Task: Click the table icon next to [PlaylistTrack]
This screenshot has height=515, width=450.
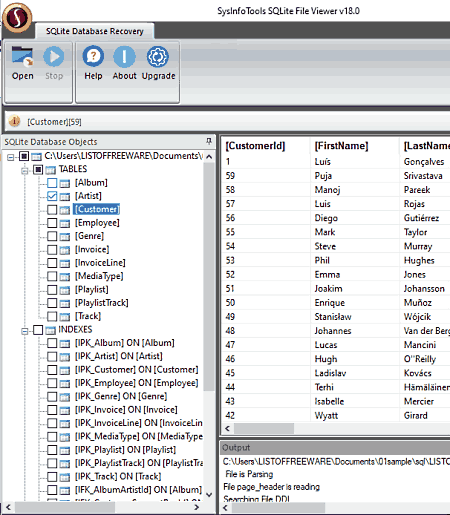Action: click(65, 303)
